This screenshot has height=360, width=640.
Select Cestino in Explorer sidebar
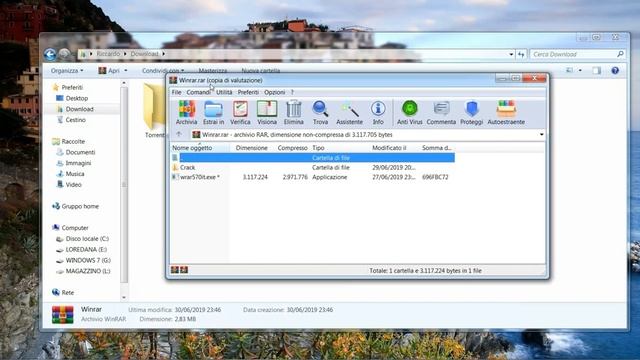tap(76, 120)
